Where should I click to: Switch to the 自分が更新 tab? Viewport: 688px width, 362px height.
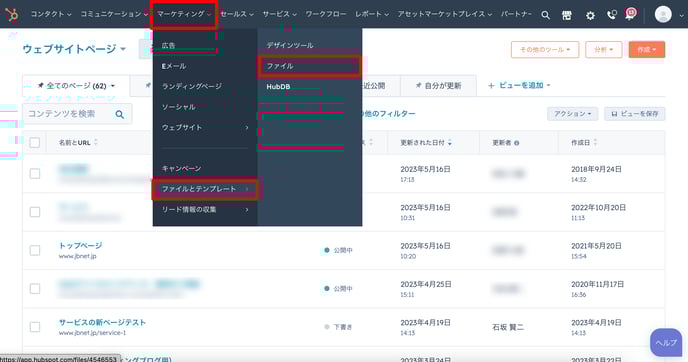[438, 86]
